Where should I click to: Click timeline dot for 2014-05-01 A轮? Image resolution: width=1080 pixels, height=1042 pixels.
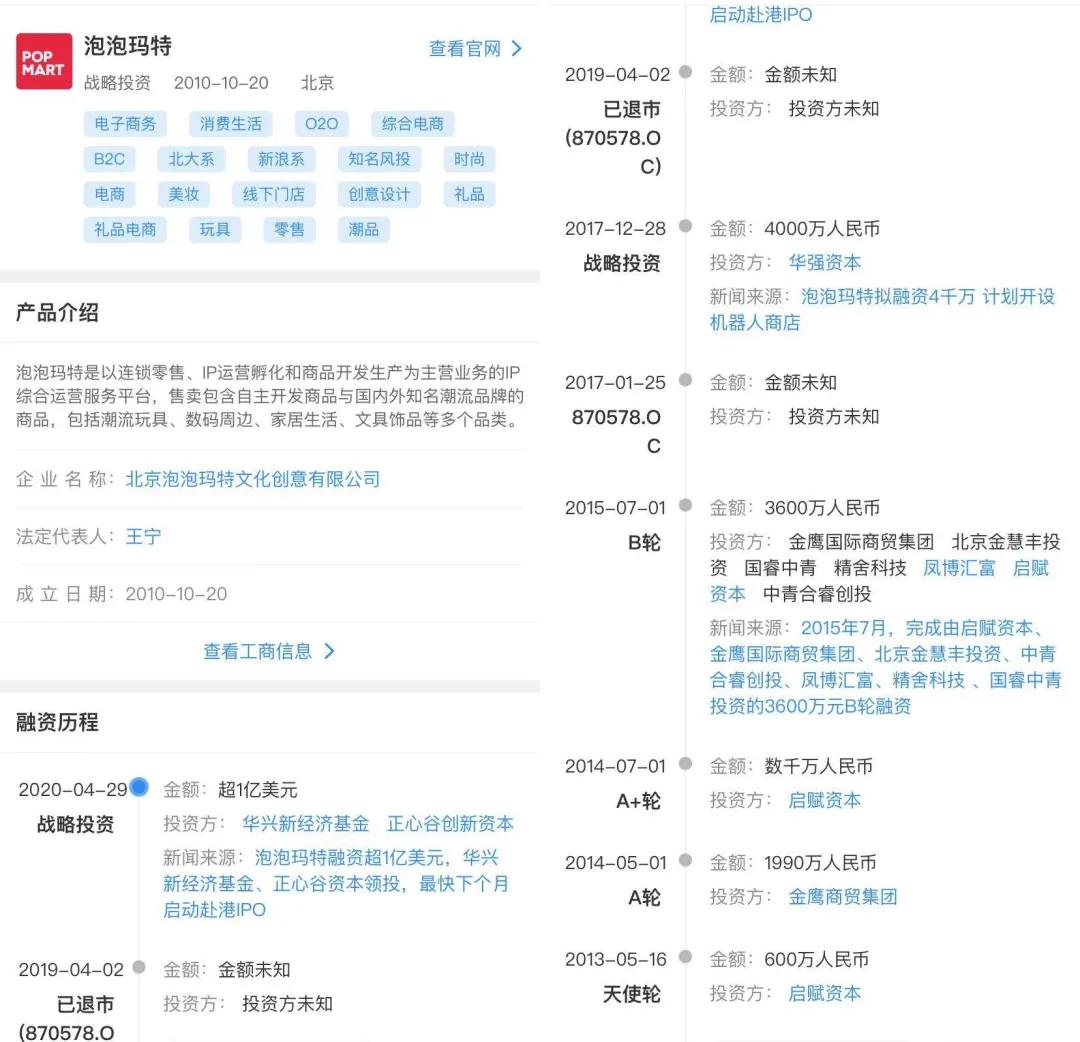point(685,859)
